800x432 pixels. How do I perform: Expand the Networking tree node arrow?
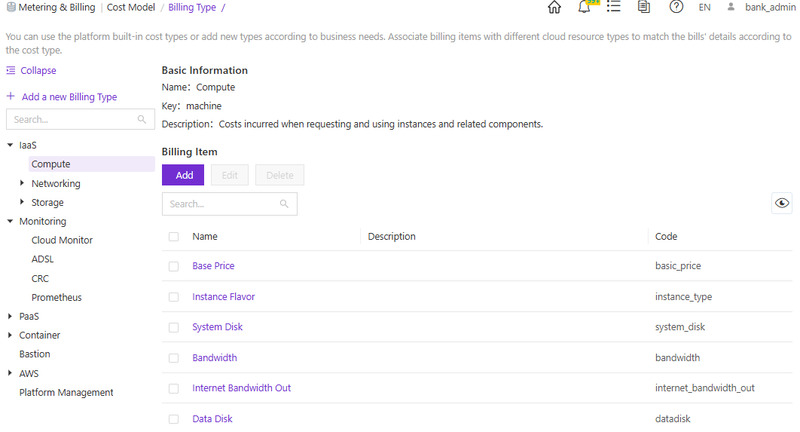tap(22, 183)
